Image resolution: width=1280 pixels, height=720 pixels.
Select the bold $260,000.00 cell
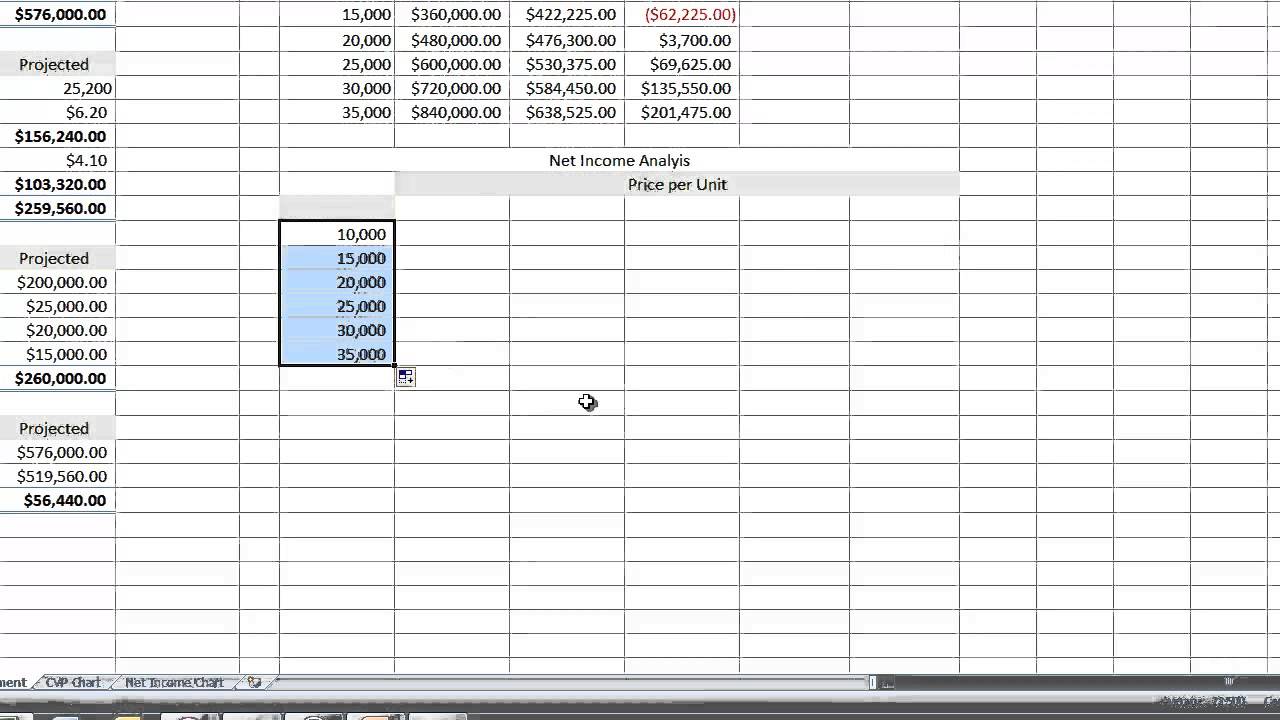pyautogui.click(x=57, y=378)
